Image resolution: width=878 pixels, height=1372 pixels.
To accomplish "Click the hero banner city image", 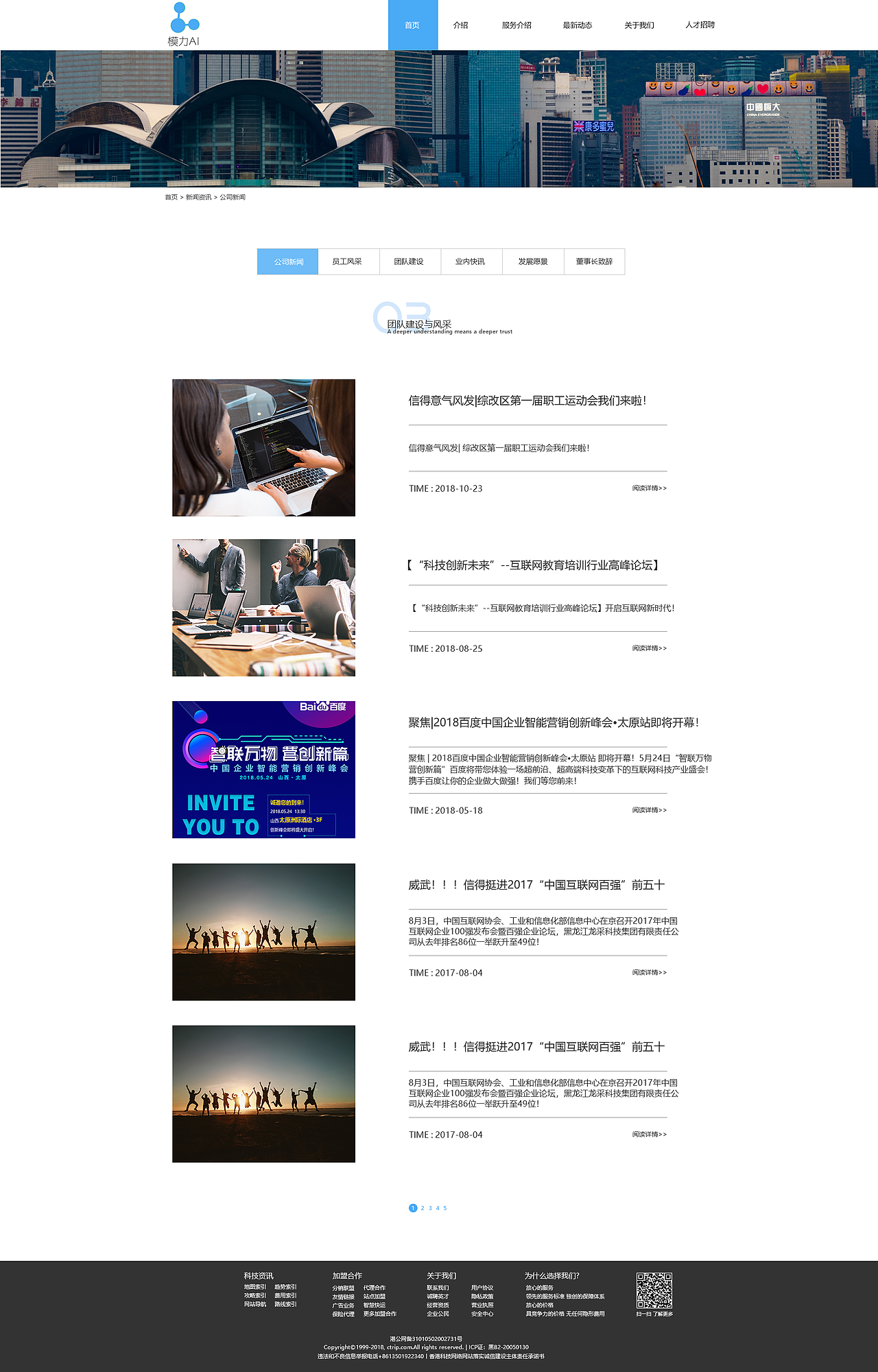I will [x=439, y=119].
